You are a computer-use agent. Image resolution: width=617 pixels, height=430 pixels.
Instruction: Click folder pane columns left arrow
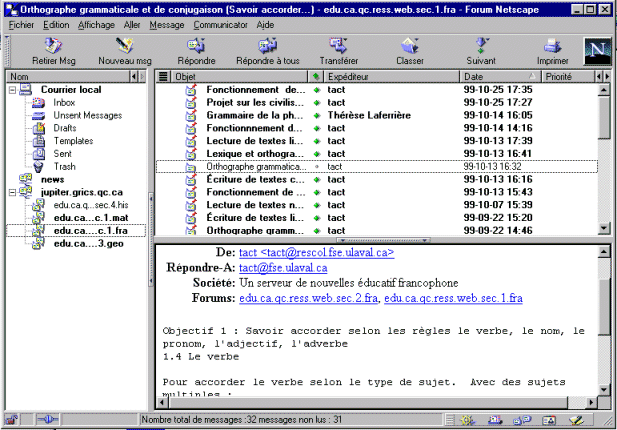(x=134, y=76)
